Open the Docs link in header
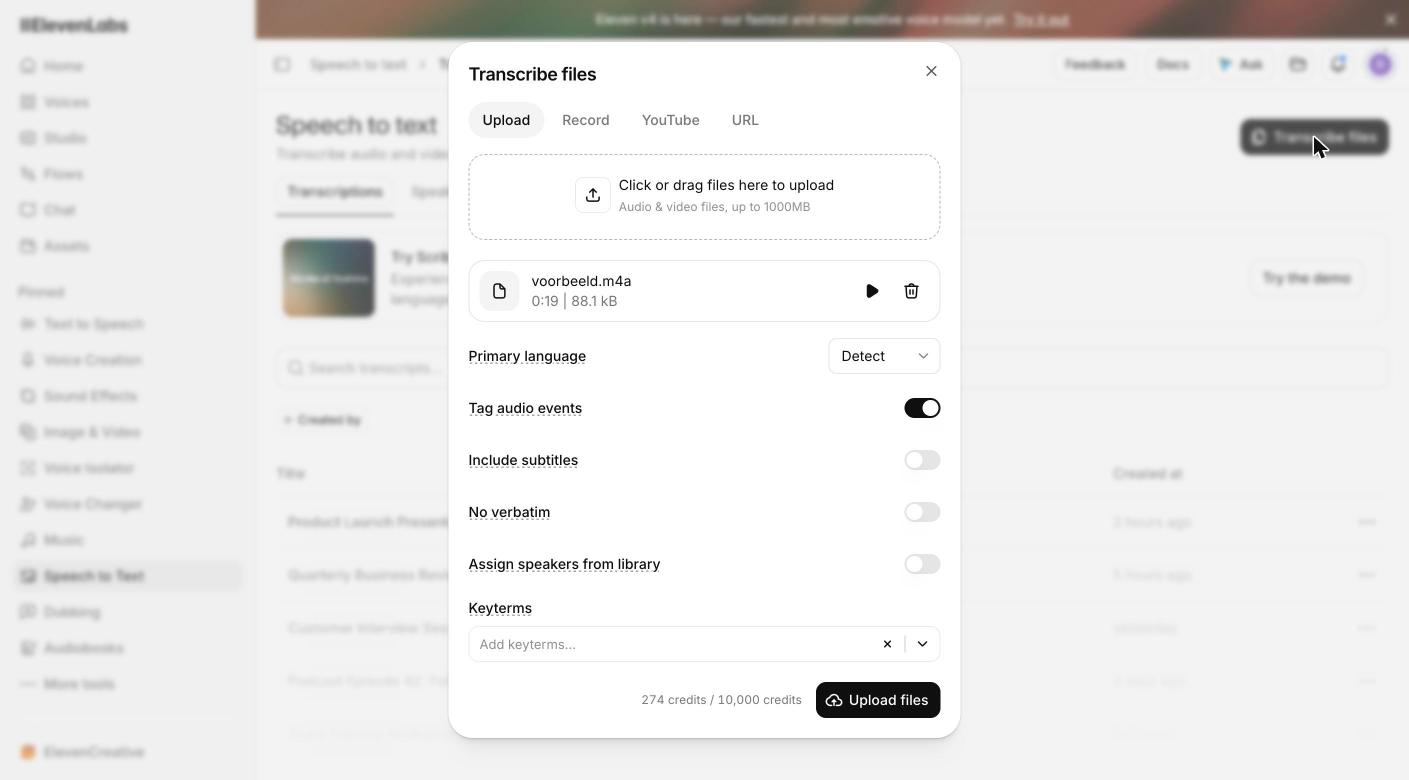The image size is (1409, 780). (1172, 64)
